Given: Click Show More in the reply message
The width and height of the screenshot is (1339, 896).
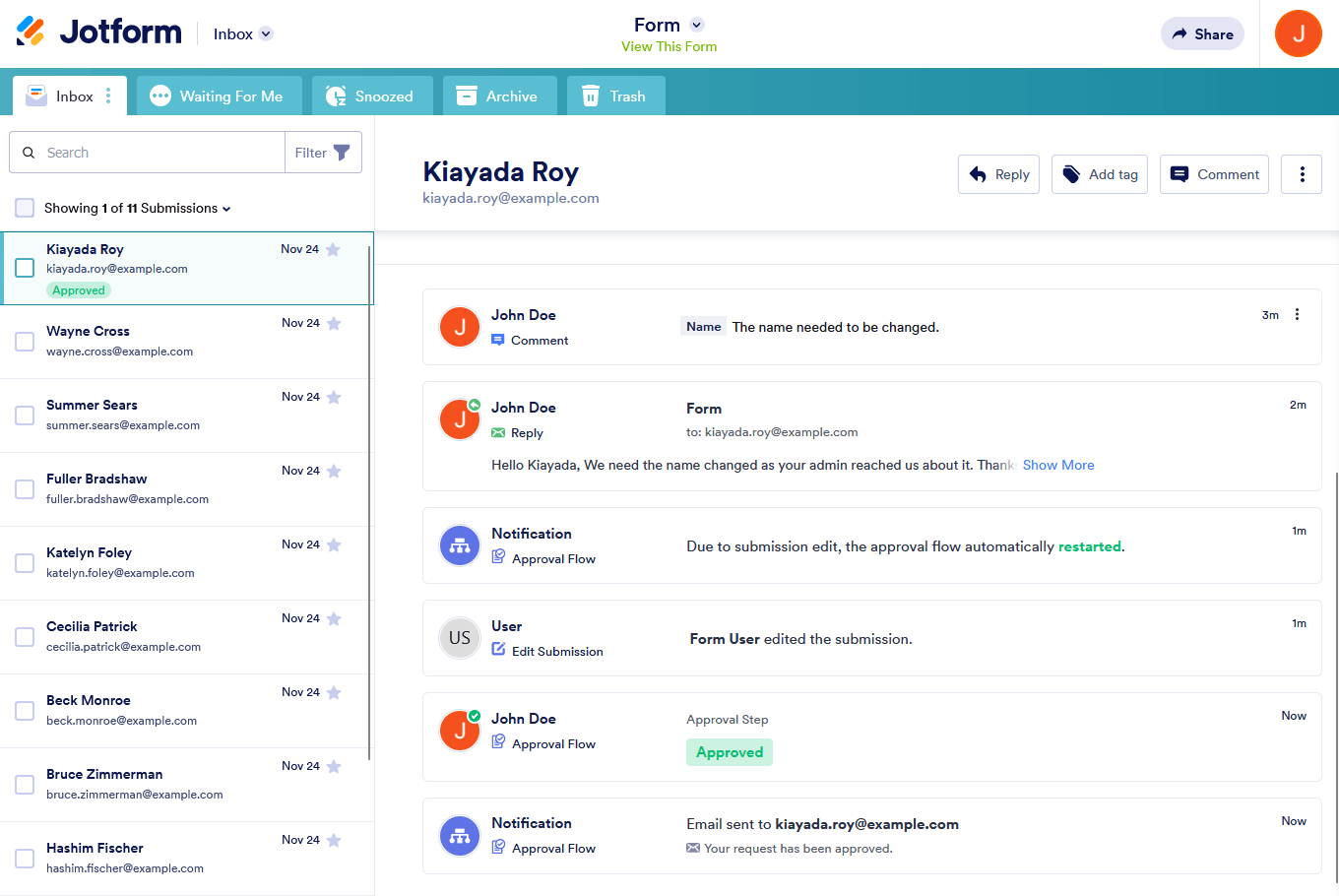Looking at the screenshot, I should 1058,465.
